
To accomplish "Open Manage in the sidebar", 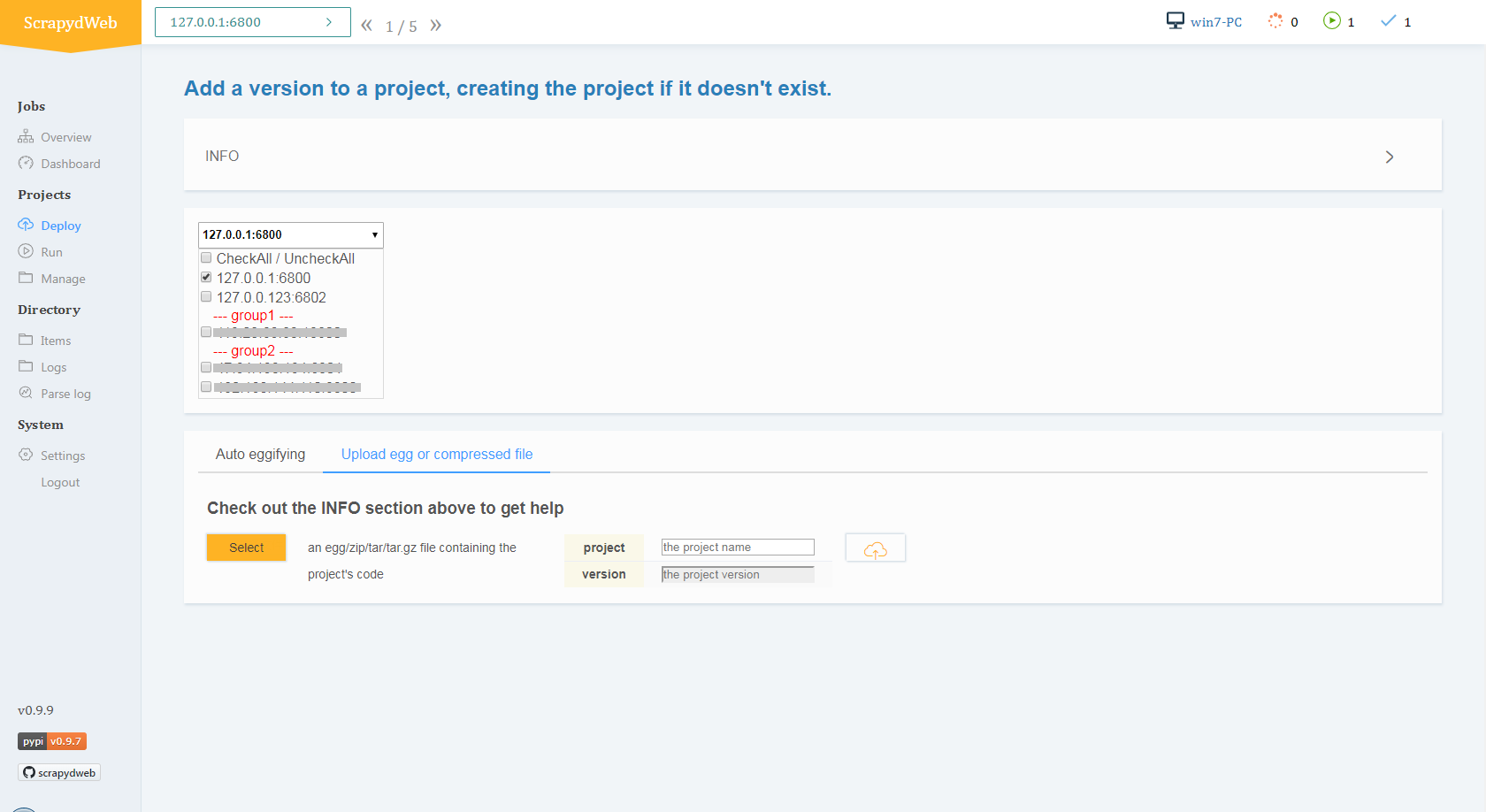I will pyautogui.click(x=63, y=279).
